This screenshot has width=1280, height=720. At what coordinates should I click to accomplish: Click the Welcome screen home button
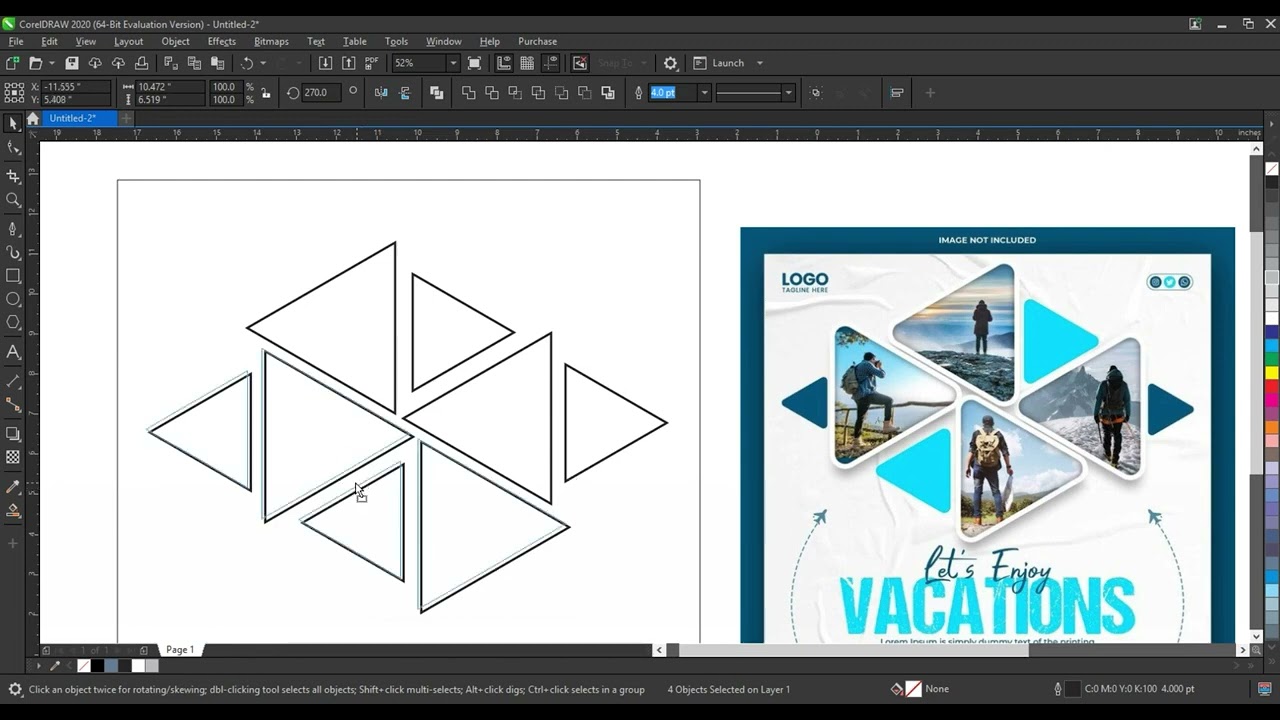33,118
